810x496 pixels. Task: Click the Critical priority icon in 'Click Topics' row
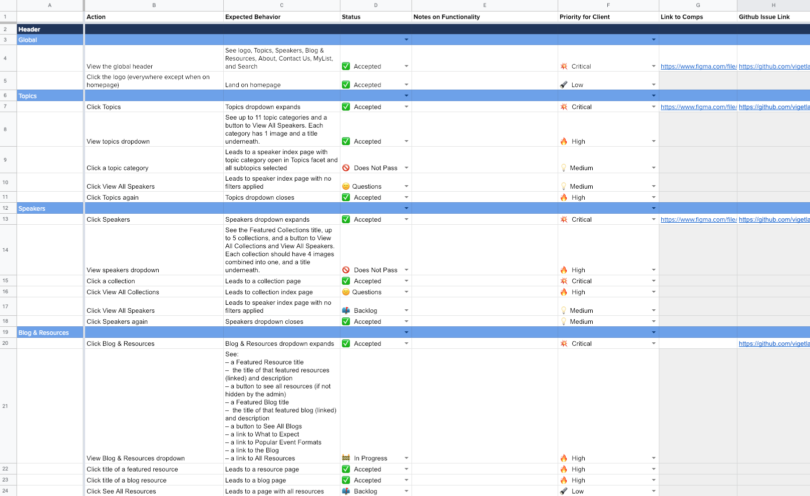564,107
